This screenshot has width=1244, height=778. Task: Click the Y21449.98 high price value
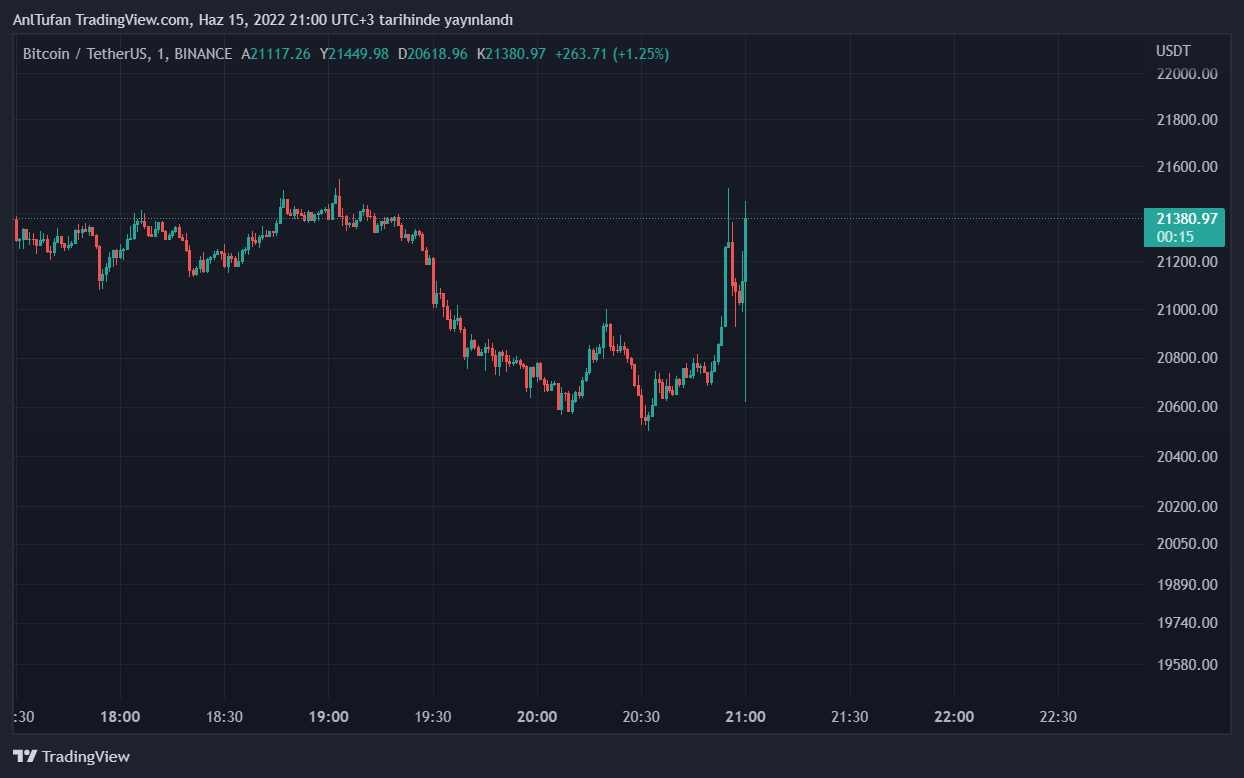(x=354, y=53)
